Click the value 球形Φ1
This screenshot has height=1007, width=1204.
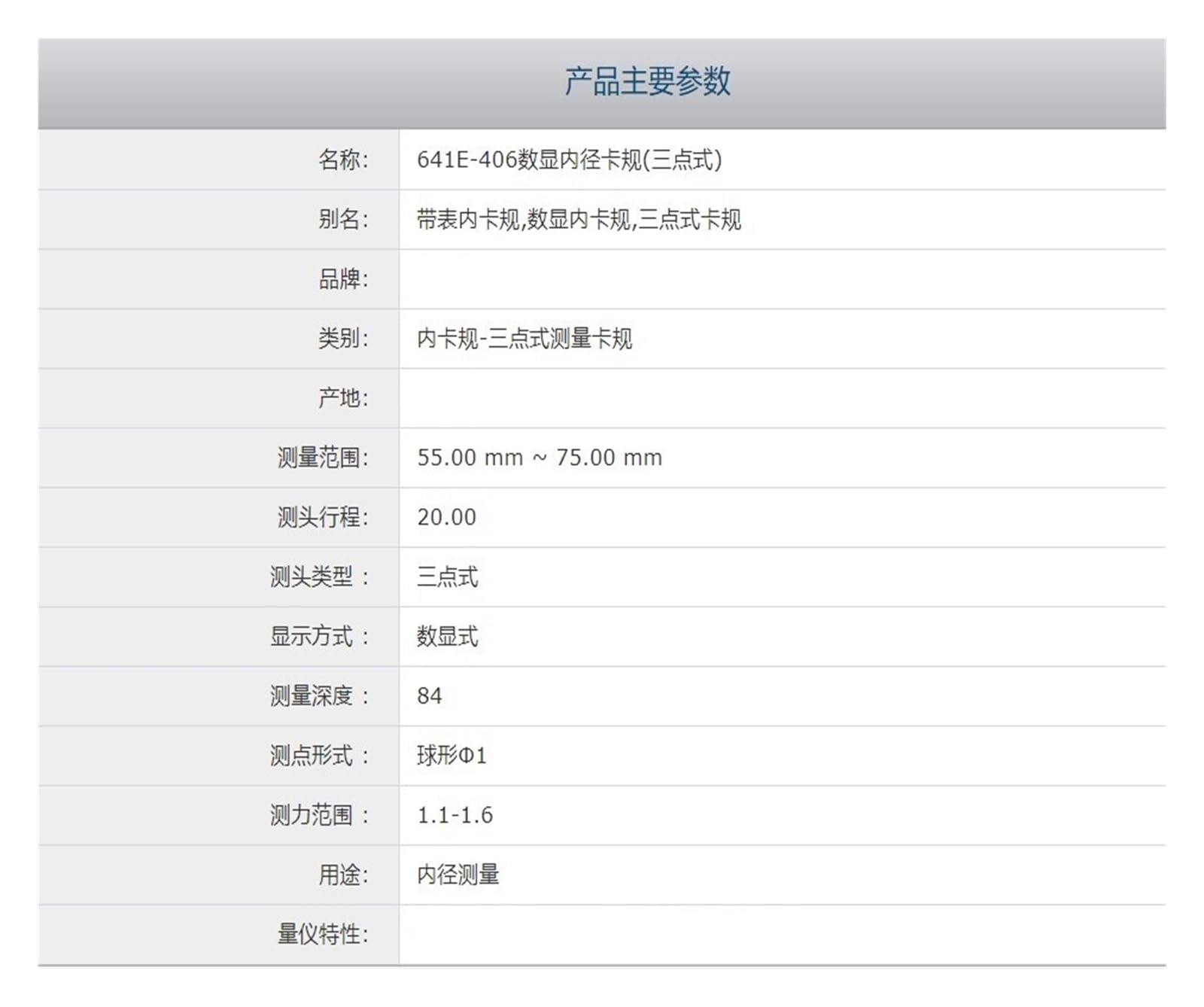click(451, 755)
